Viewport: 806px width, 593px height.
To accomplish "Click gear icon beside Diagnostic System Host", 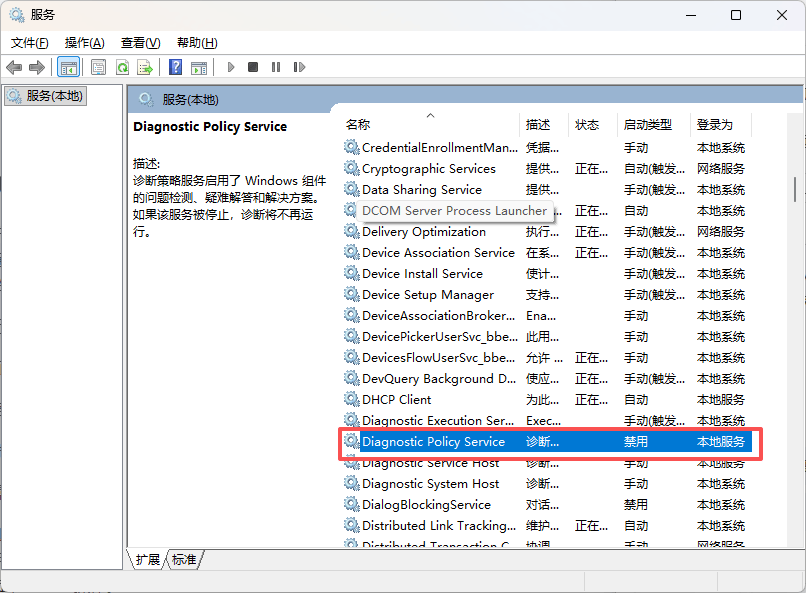I will pos(352,484).
